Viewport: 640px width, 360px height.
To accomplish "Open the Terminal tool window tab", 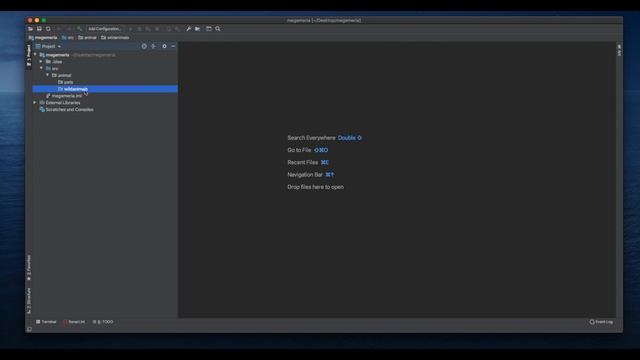I will 46,322.
